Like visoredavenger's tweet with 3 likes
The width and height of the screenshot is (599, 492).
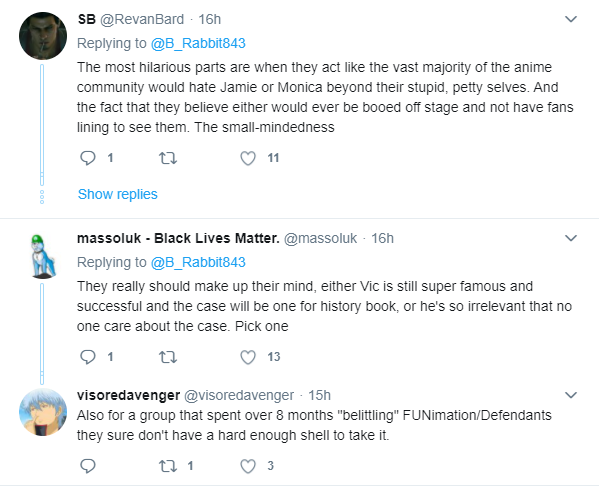pyautogui.click(x=248, y=466)
